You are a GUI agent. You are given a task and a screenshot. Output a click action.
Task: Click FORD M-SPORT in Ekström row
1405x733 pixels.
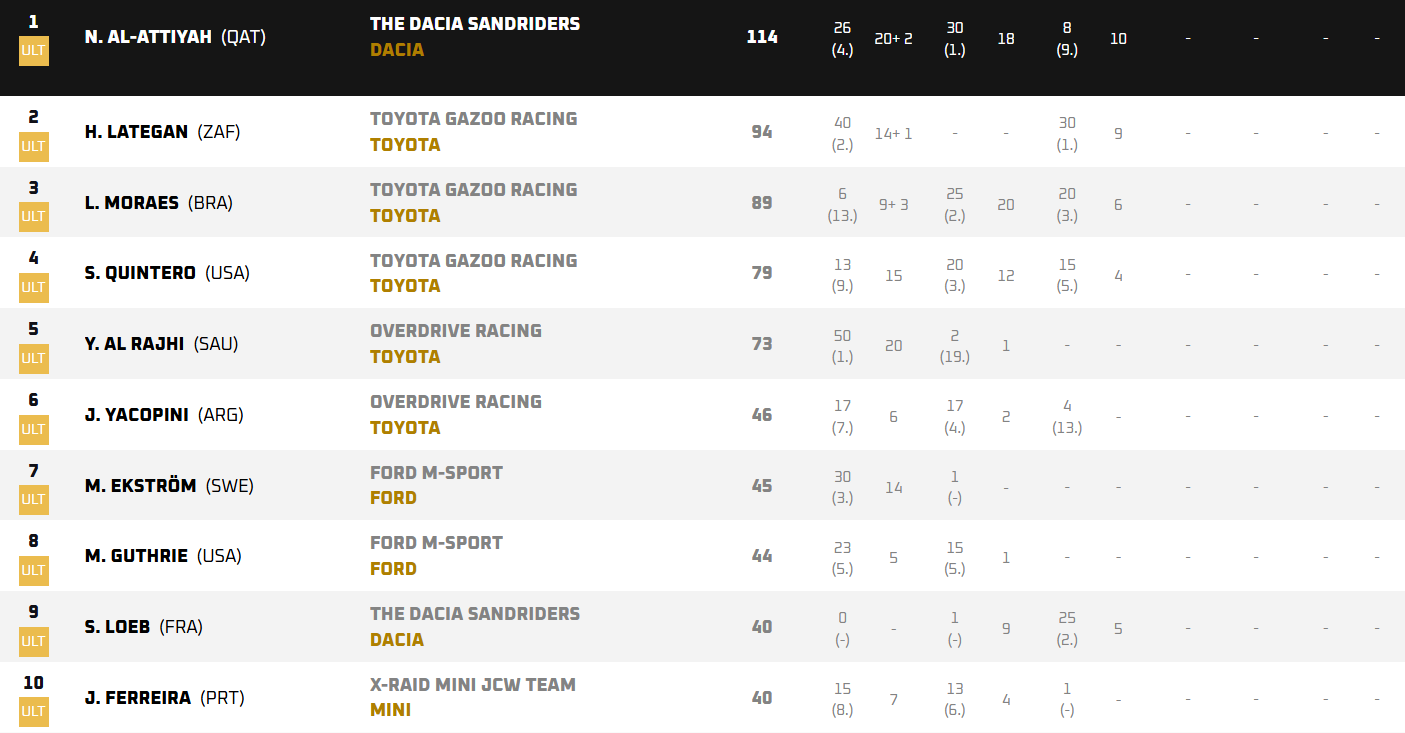(x=436, y=473)
